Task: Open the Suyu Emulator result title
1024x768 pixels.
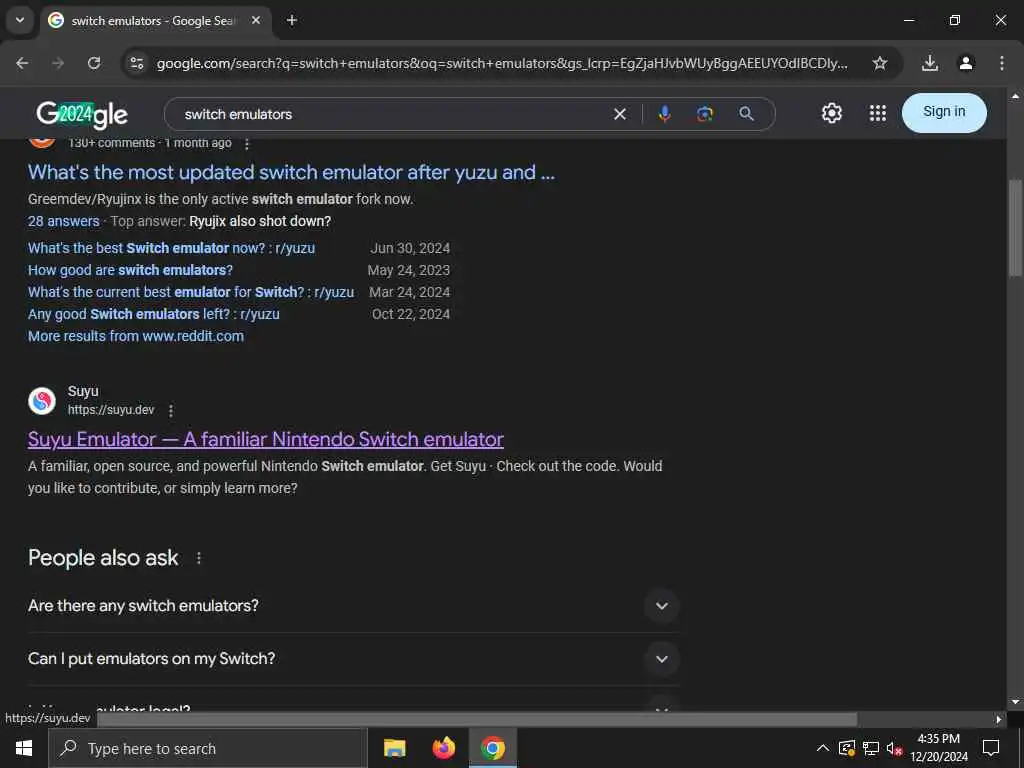Action: (266, 440)
